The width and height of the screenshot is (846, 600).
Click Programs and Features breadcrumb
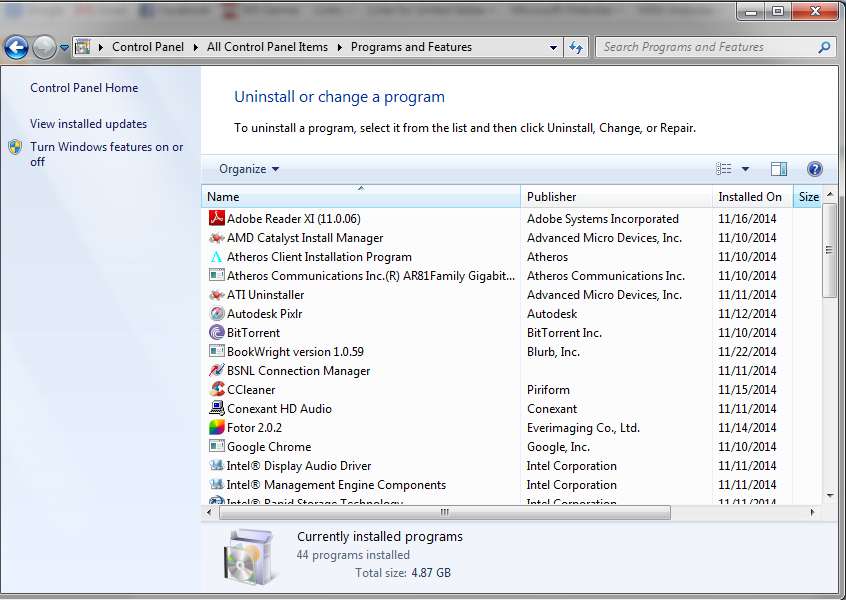[x=411, y=47]
